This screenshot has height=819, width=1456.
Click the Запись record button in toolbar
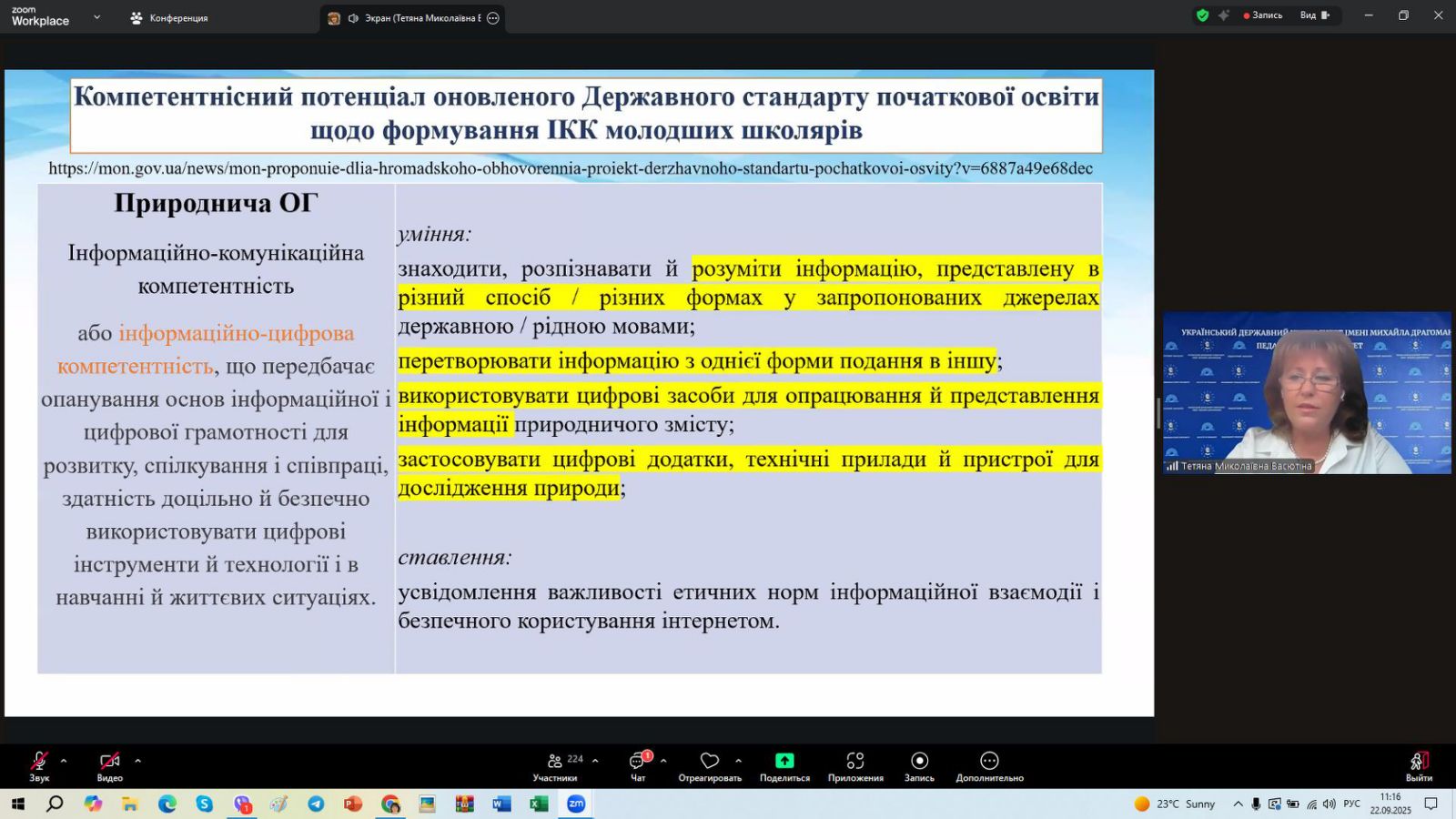919,766
